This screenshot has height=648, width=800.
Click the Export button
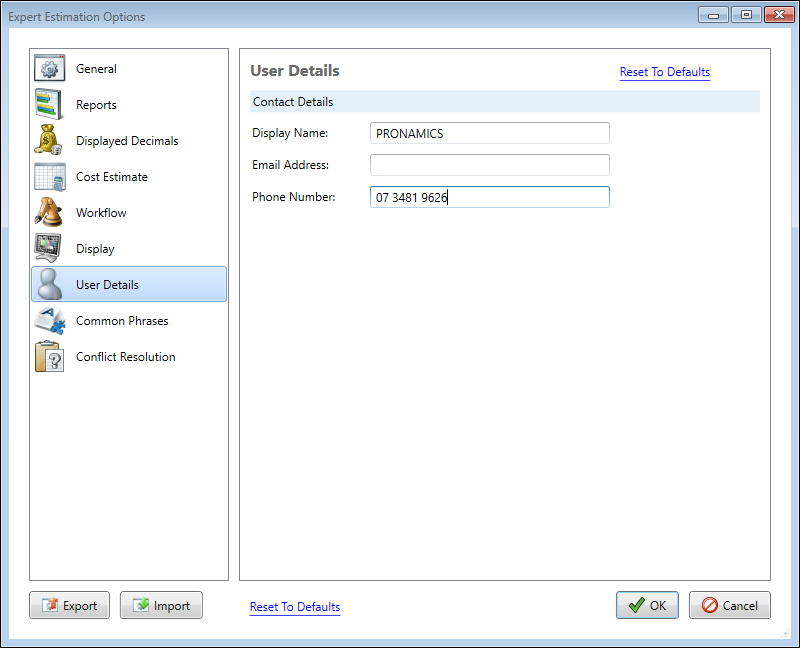point(69,605)
